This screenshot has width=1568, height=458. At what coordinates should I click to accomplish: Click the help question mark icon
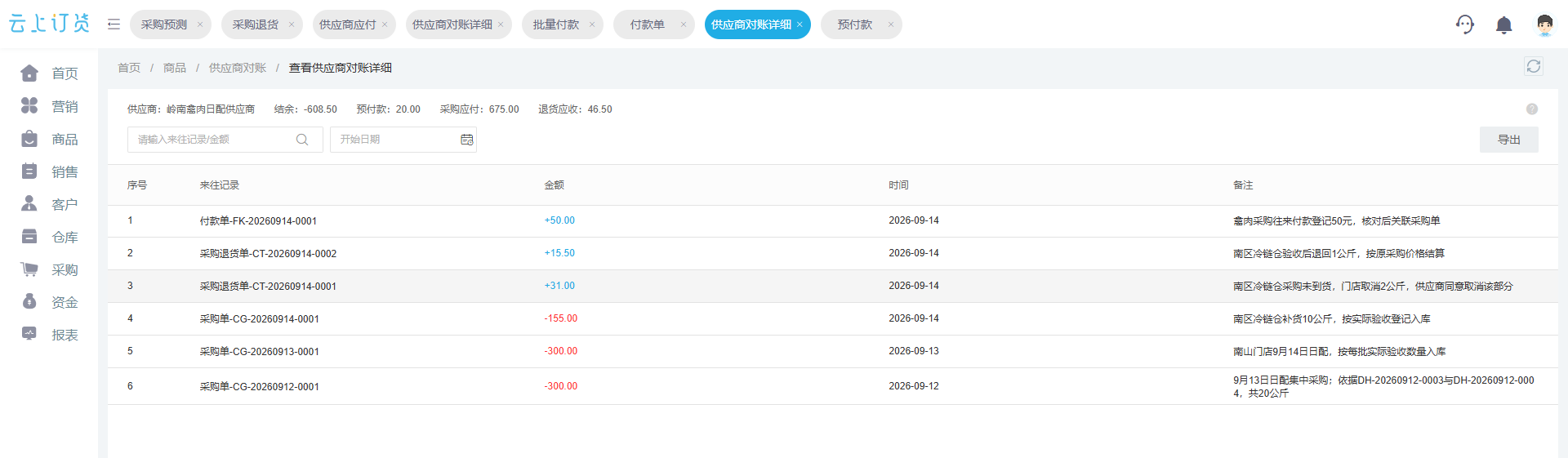click(x=1532, y=109)
